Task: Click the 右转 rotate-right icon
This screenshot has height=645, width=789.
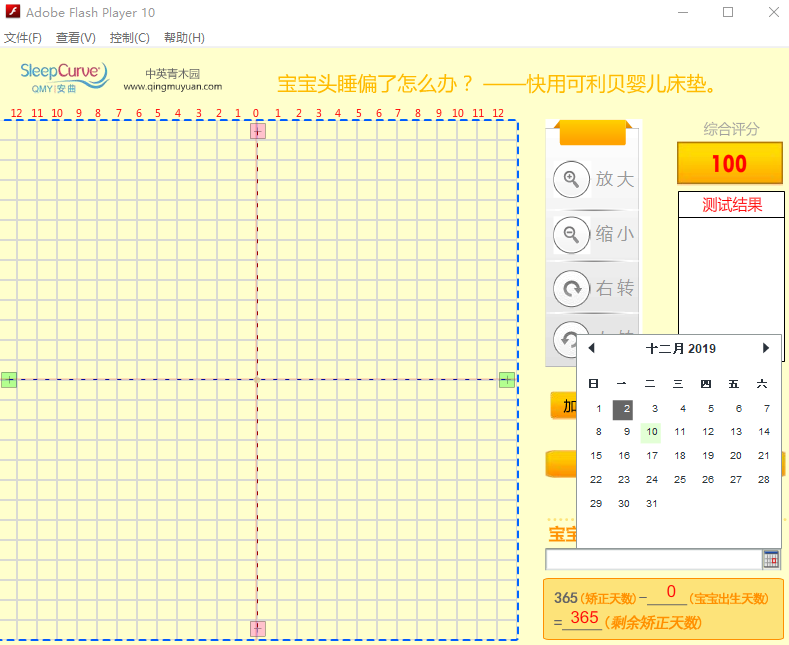Action: click(571, 289)
